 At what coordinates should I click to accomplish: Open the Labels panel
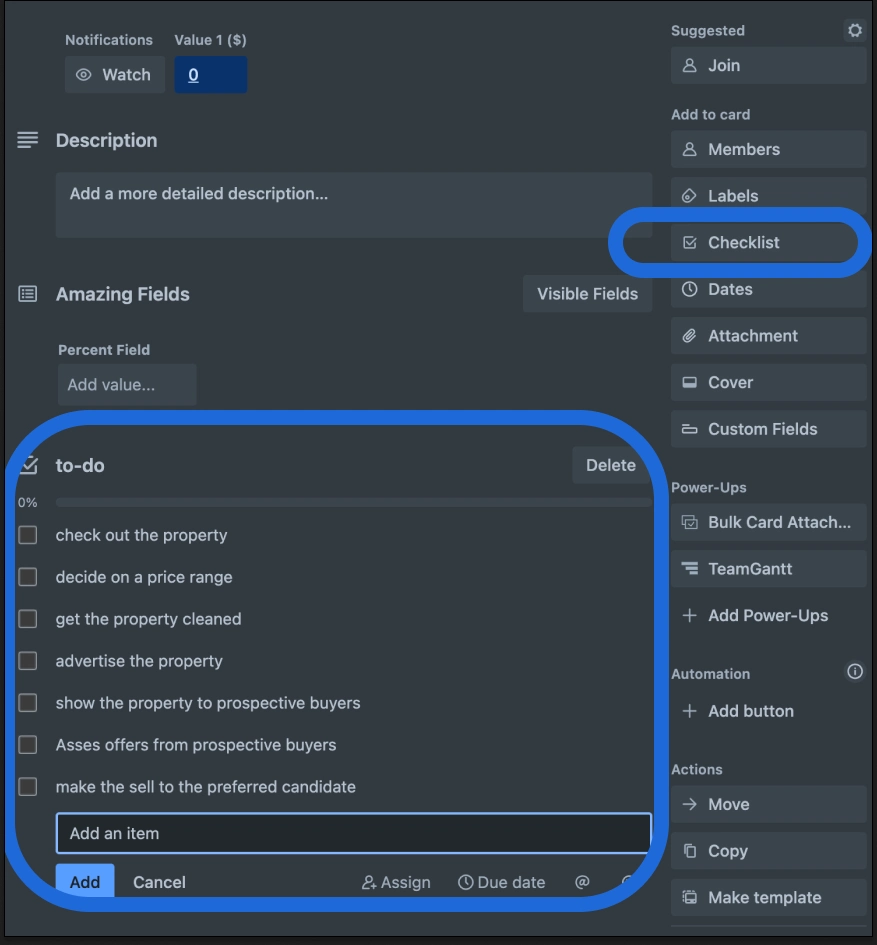(767, 195)
